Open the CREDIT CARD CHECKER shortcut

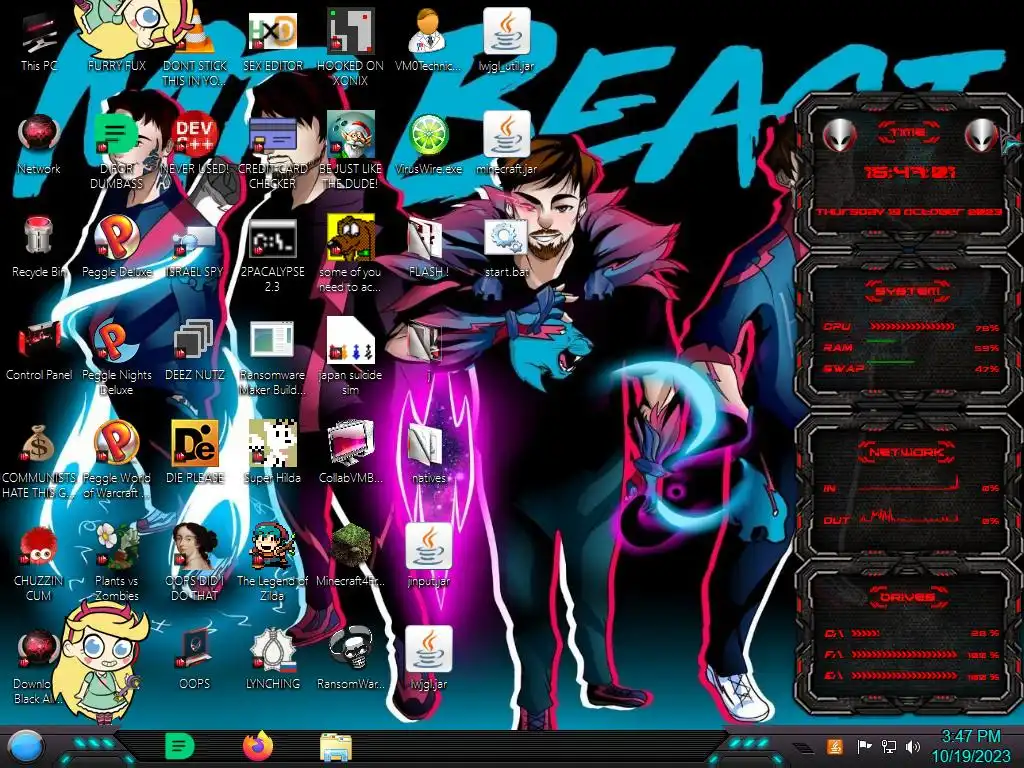tap(272, 135)
